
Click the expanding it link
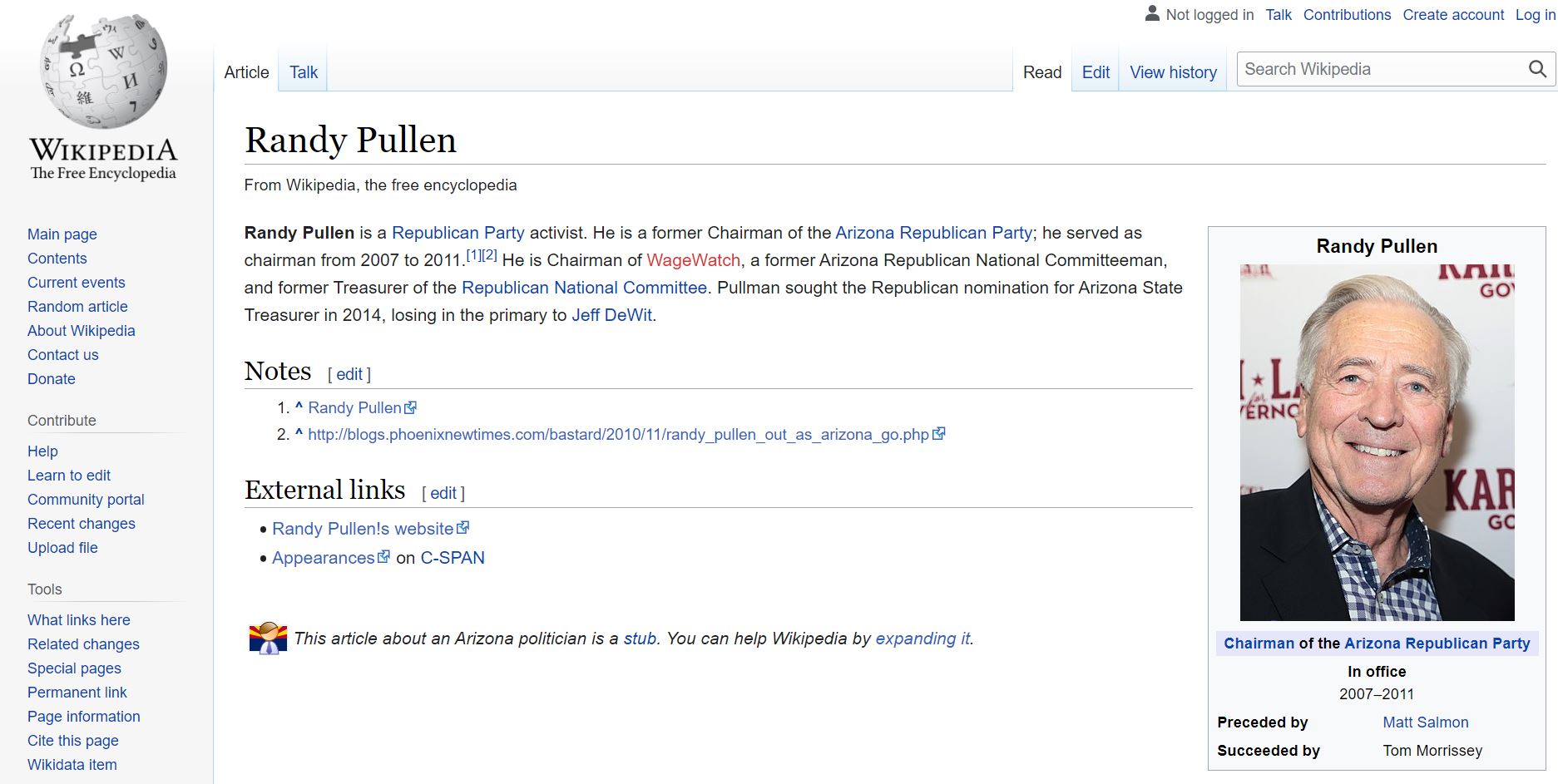tap(922, 639)
